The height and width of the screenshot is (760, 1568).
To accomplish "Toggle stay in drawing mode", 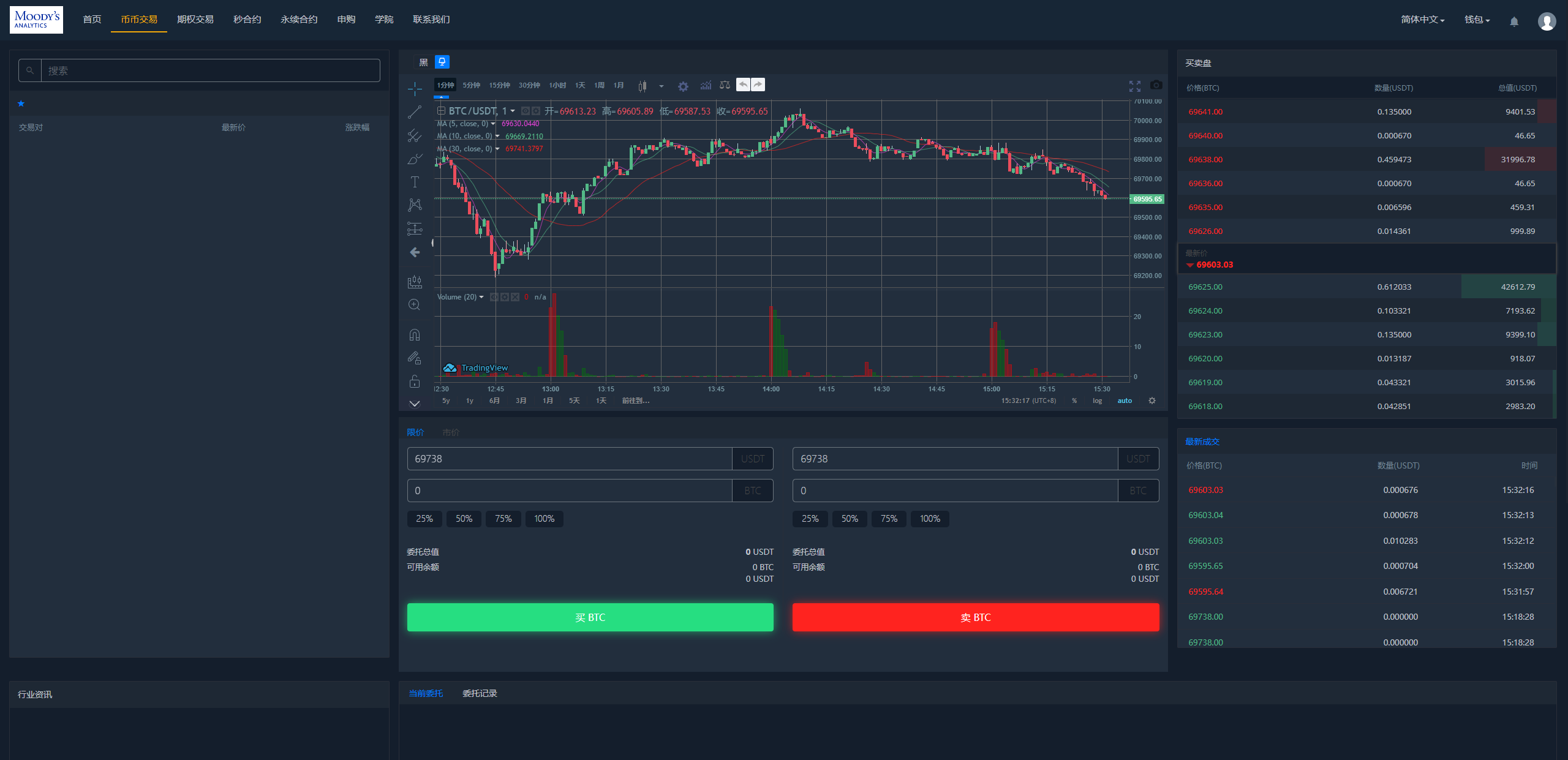I will coord(415,358).
